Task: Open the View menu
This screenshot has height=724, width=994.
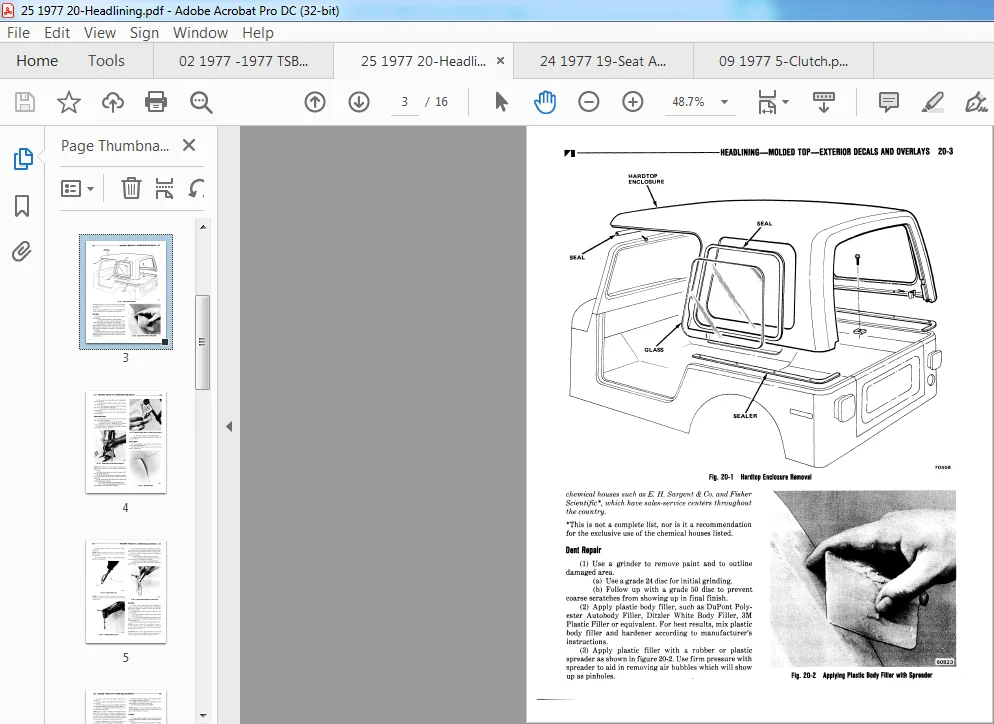Action: (x=100, y=33)
